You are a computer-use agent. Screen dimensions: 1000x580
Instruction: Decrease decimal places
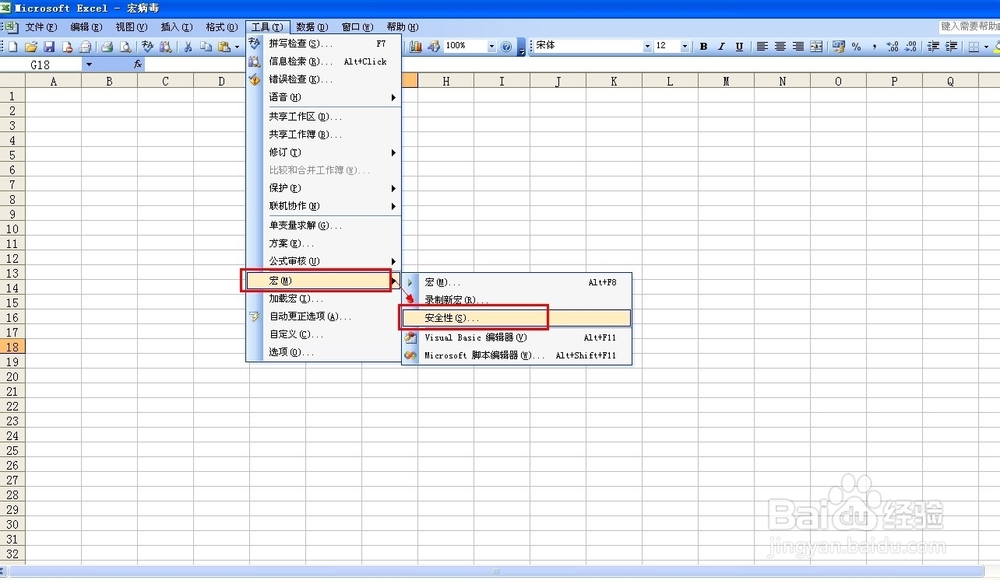click(x=911, y=47)
